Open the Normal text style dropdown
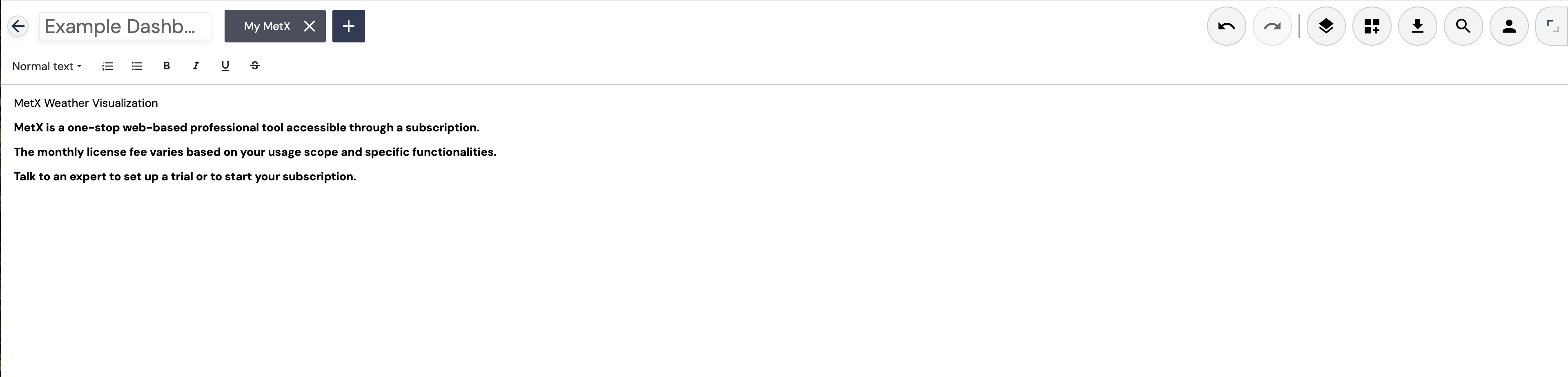The height and width of the screenshot is (377, 1568). (x=47, y=66)
